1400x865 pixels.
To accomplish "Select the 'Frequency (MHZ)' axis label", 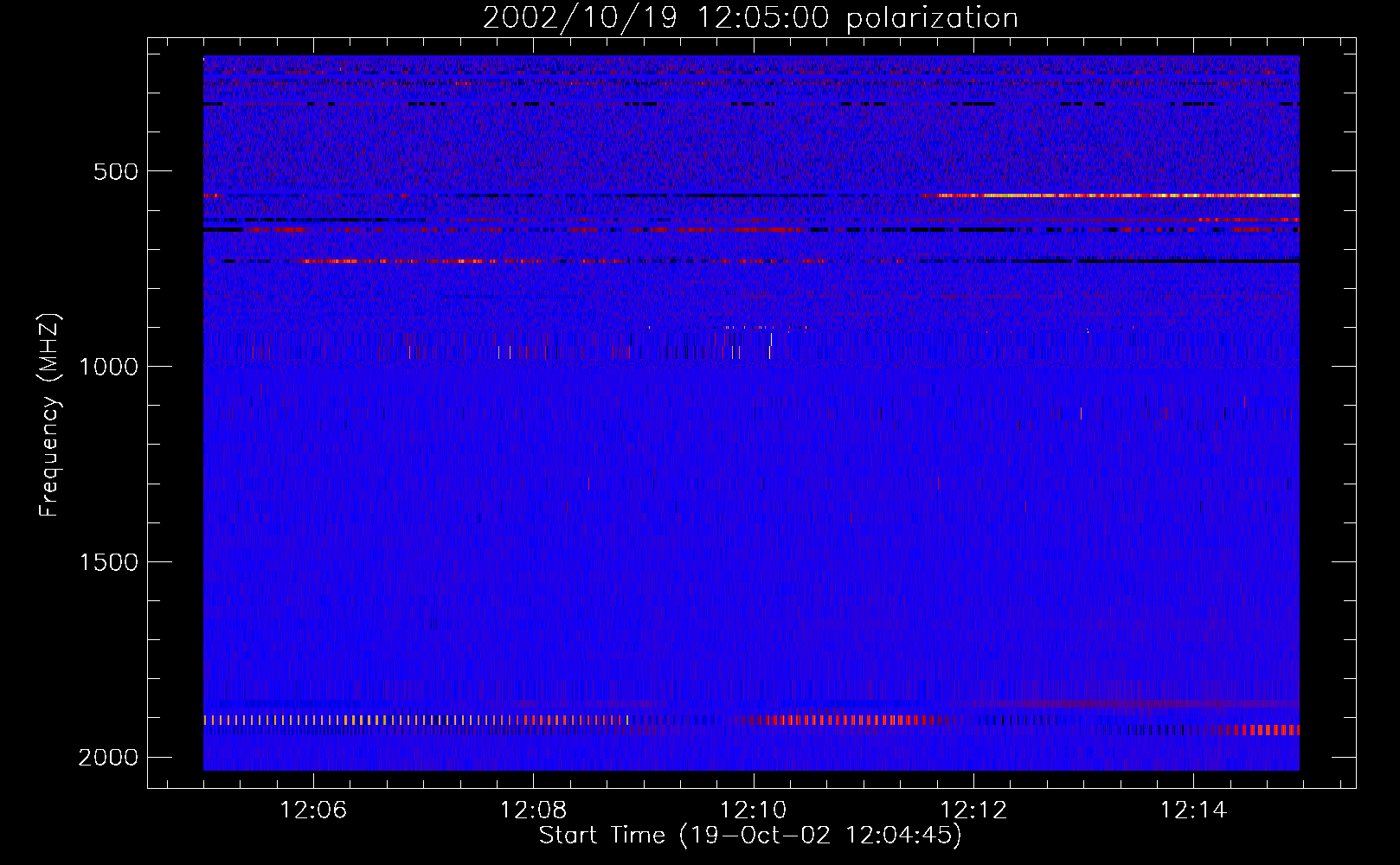I will tap(49, 415).
